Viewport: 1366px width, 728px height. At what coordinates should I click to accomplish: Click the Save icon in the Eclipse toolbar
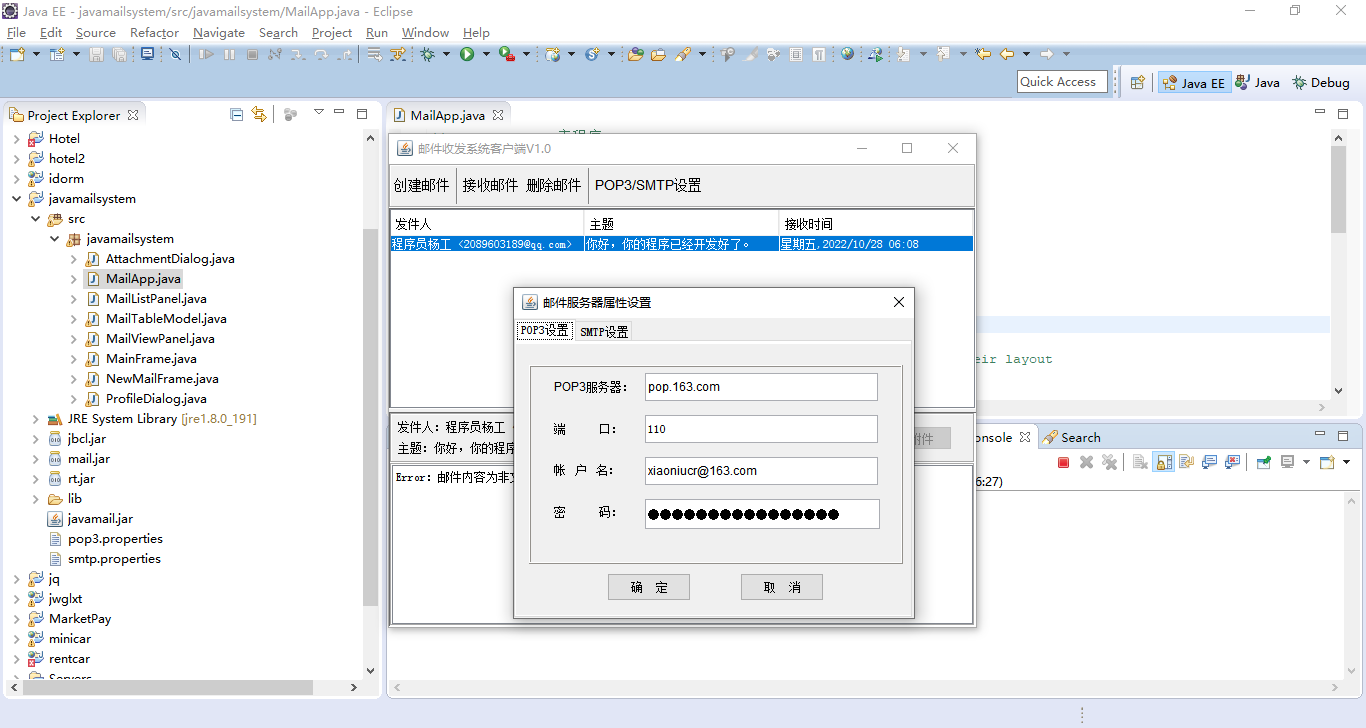97,54
